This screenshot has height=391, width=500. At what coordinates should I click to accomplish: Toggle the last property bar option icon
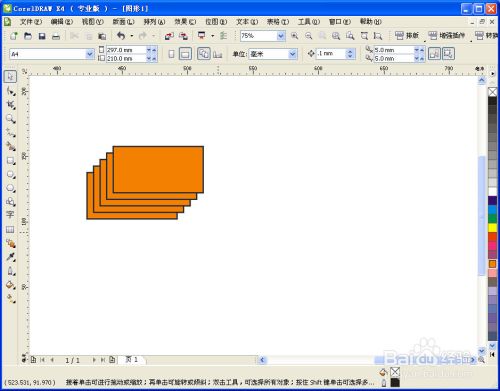(x=448, y=54)
